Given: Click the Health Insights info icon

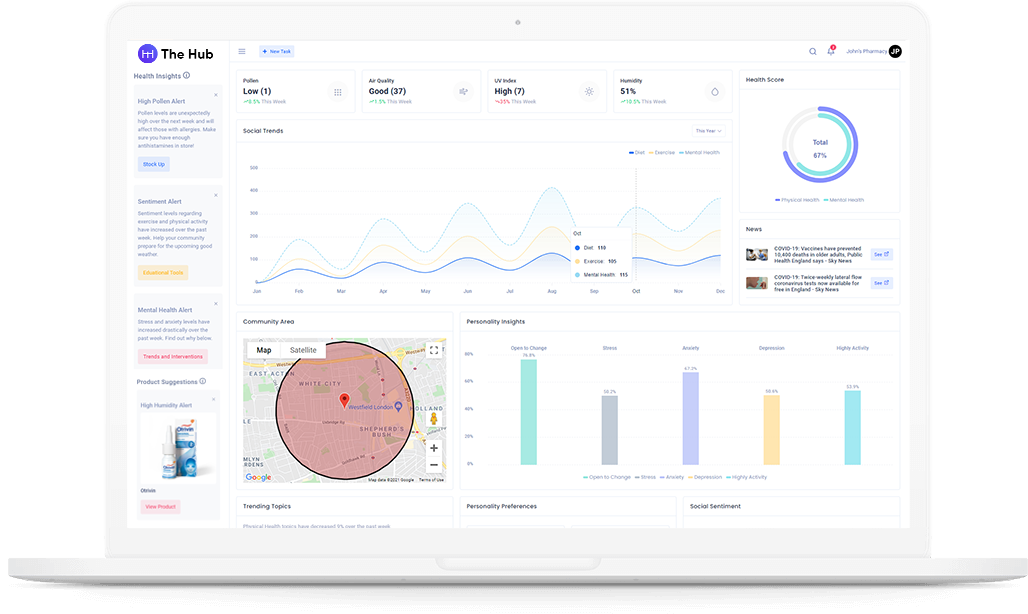Looking at the screenshot, I should tap(187, 75).
